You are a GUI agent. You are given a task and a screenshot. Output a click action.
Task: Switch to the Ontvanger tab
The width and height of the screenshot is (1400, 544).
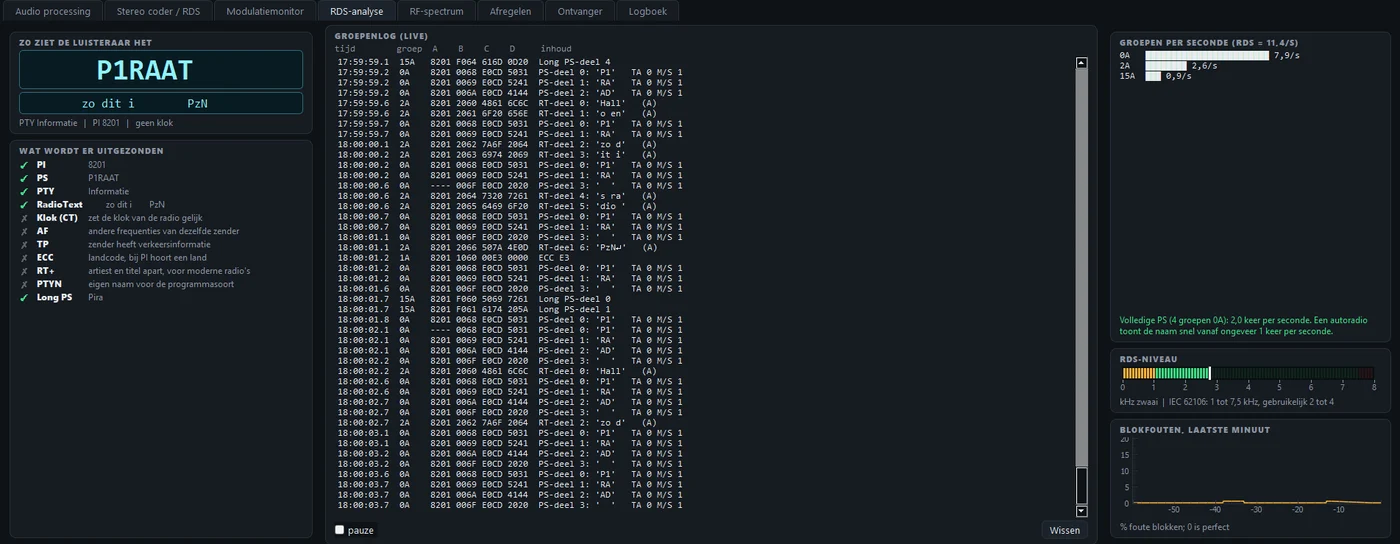click(579, 11)
